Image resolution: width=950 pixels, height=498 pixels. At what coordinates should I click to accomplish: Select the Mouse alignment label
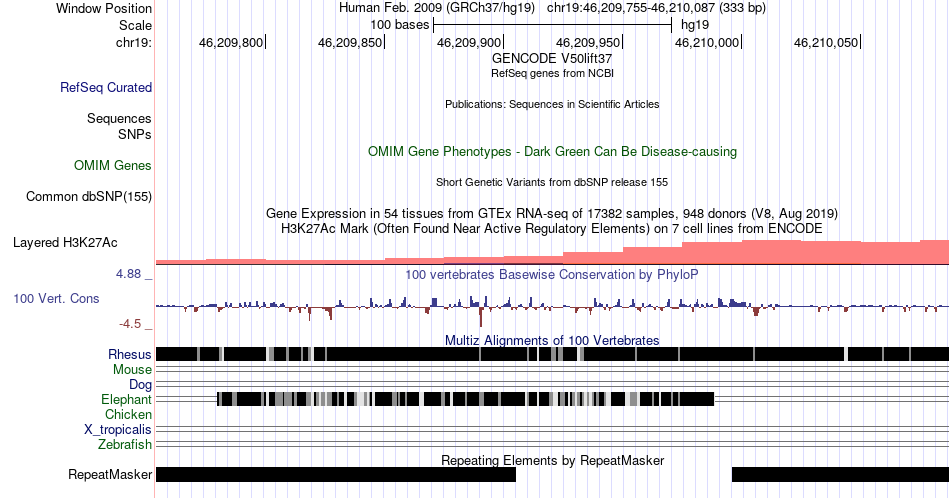tap(132, 370)
